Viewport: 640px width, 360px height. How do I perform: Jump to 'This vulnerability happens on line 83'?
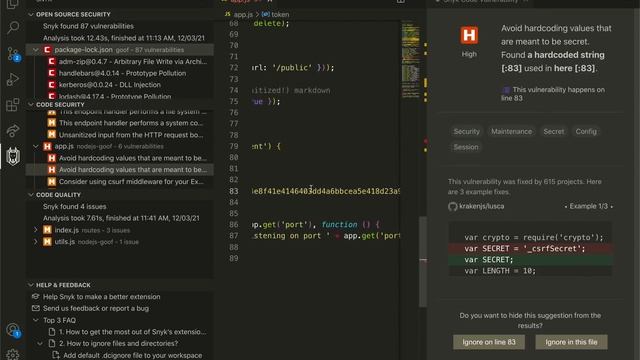pyautogui.click(x=553, y=94)
